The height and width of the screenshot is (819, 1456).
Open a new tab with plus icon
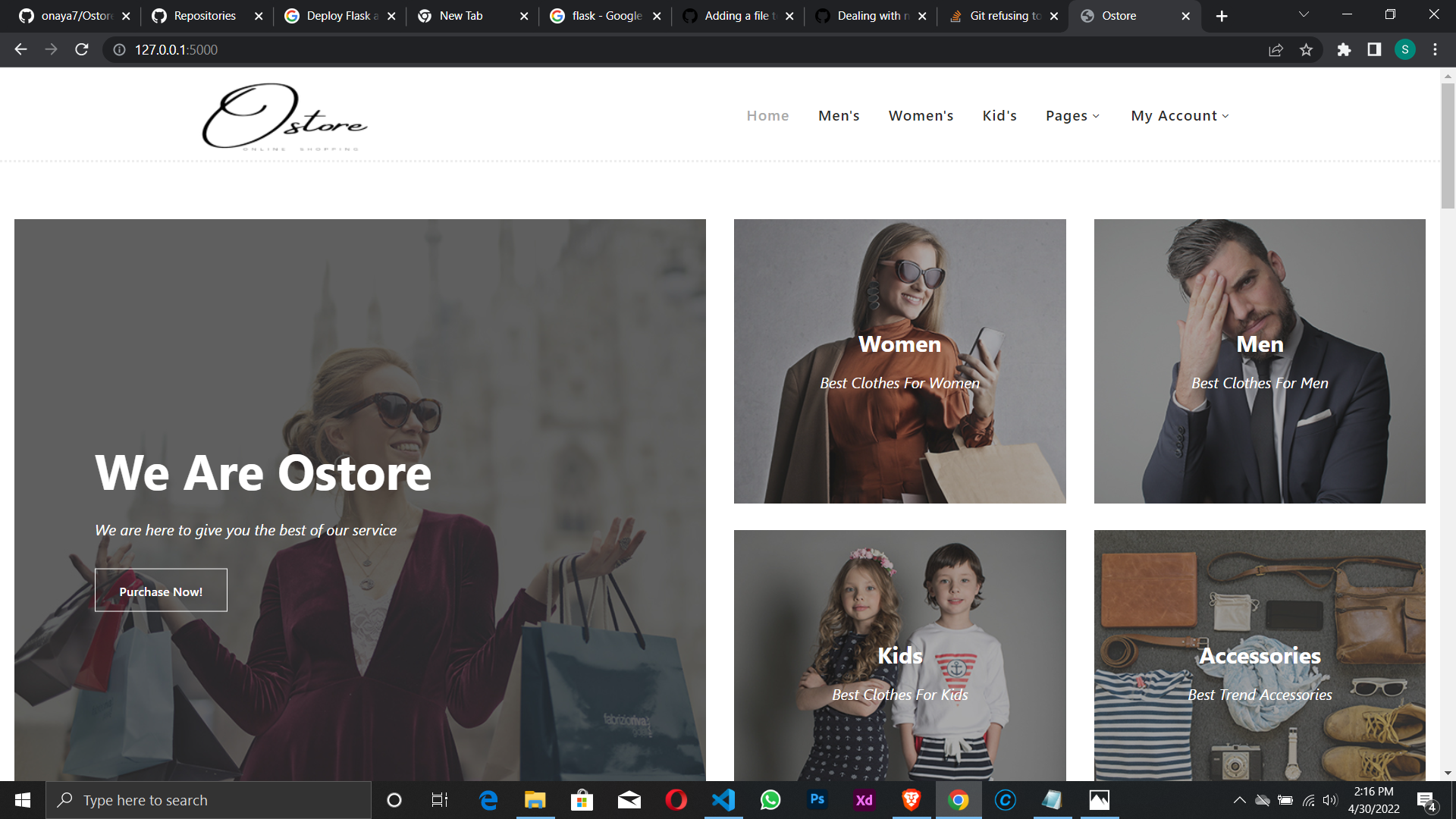(1222, 16)
